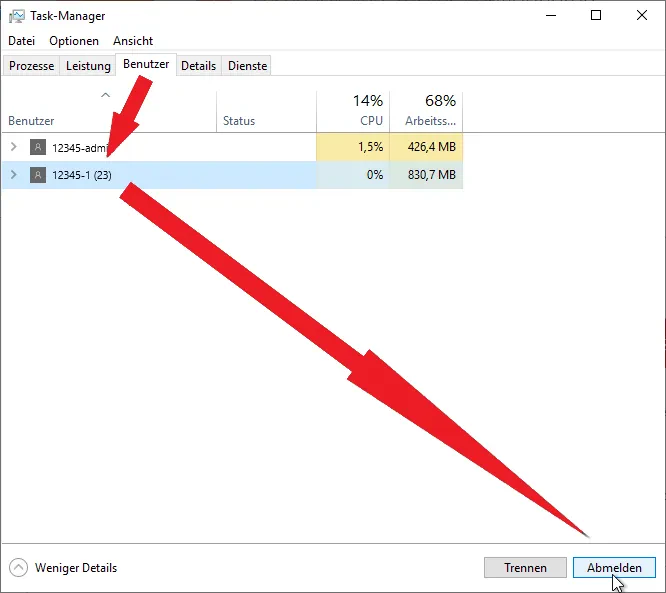Click the Trennen button
666x593 pixels.
pos(525,568)
